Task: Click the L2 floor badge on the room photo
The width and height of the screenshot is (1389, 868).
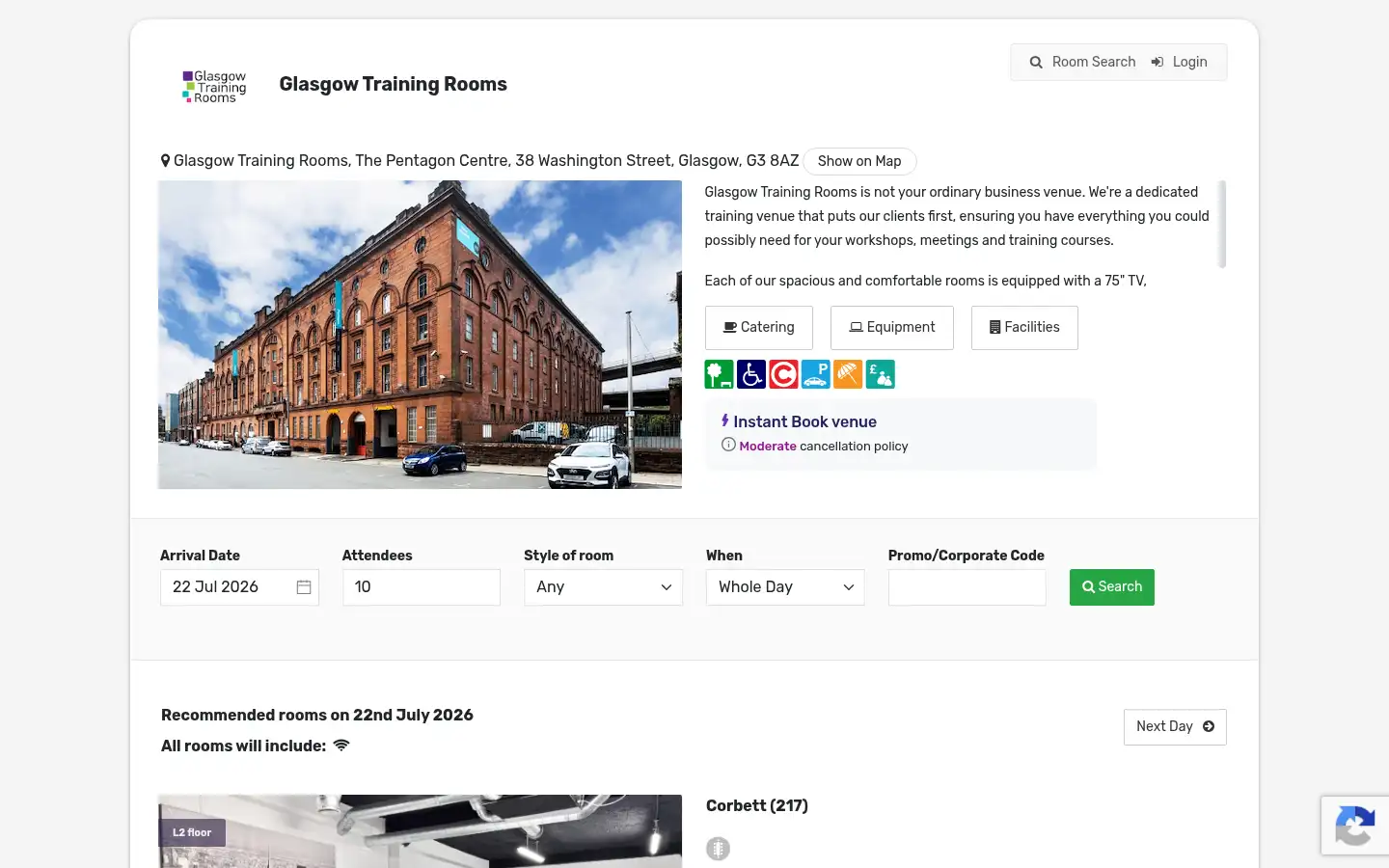Action: (192, 832)
